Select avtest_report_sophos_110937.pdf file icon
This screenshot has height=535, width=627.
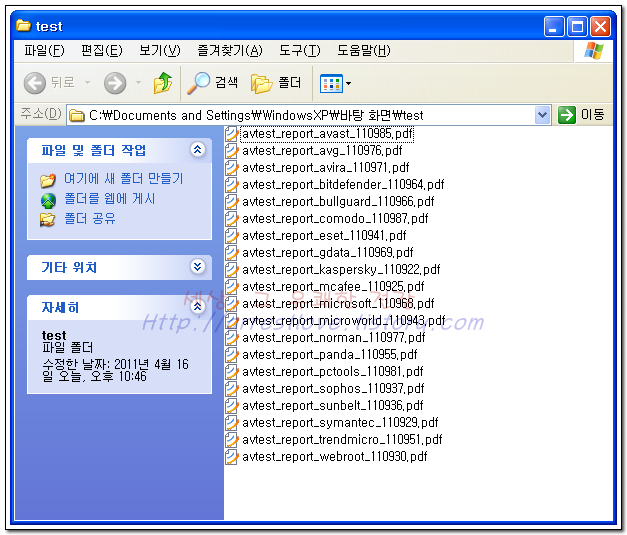[x=231, y=389]
